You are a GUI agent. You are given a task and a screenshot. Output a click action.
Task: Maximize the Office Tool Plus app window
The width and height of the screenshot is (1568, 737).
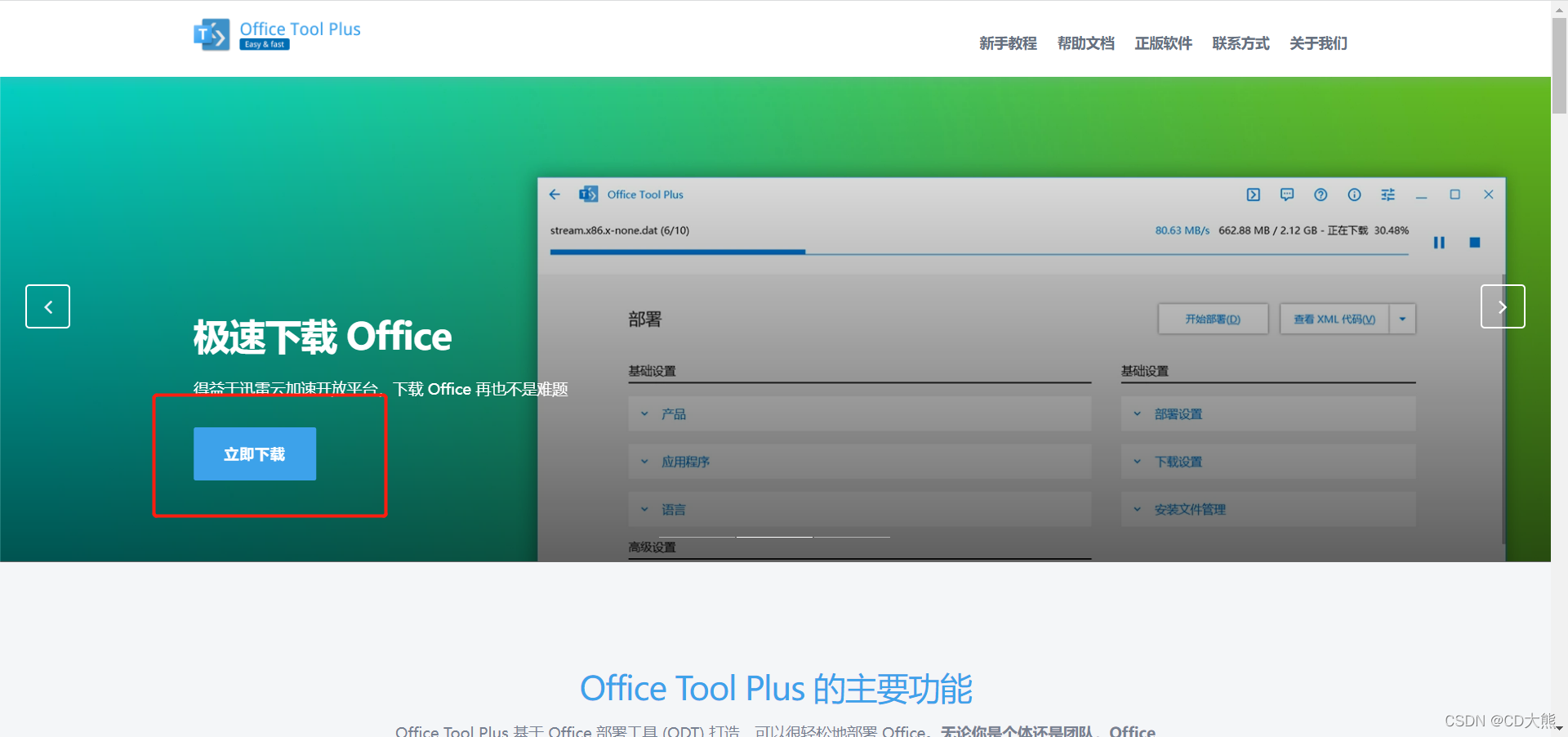click(x=1454, y=194)
